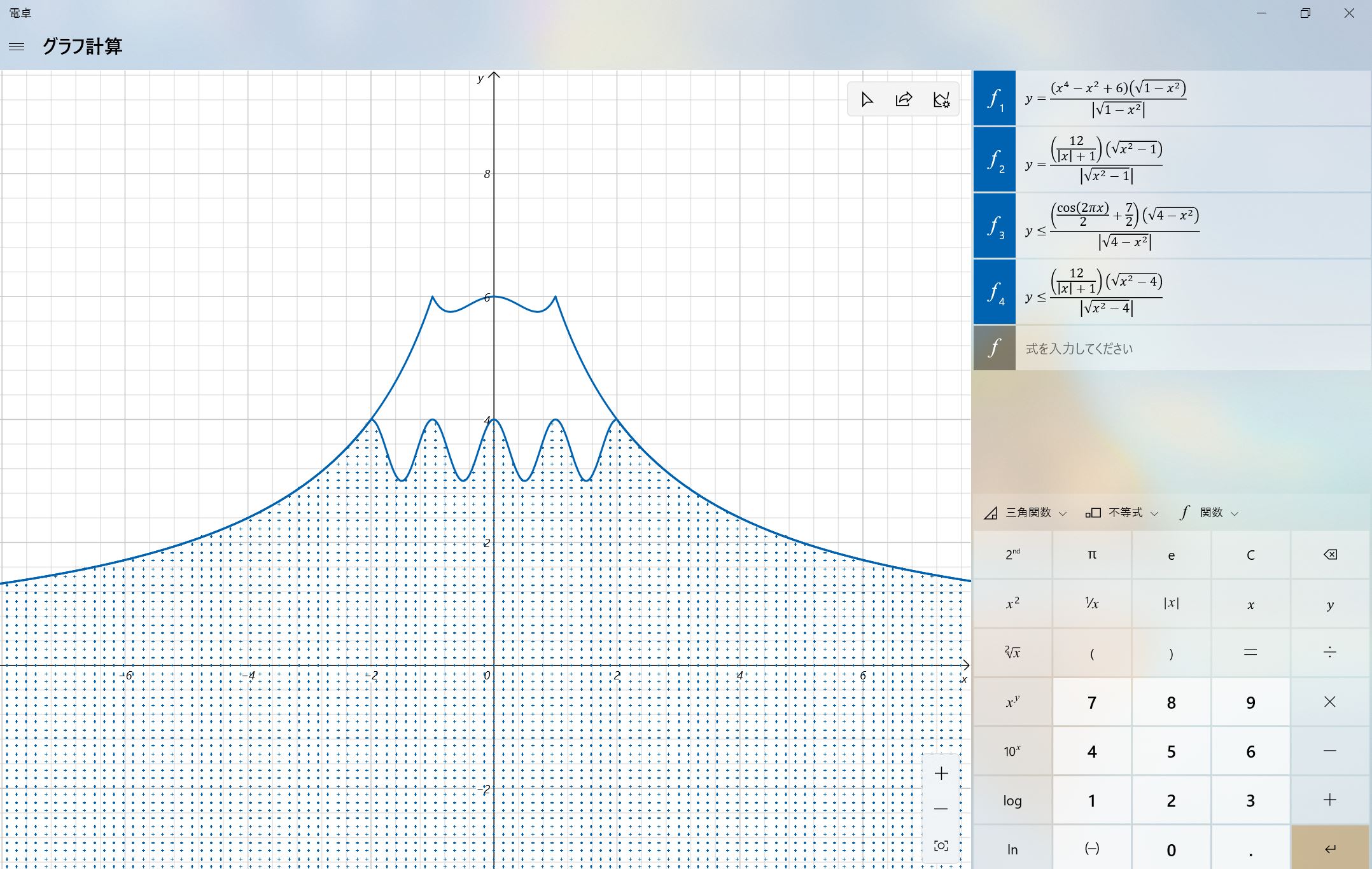
Task: Click the 10 to the x key
Action: coord(1012,751)
